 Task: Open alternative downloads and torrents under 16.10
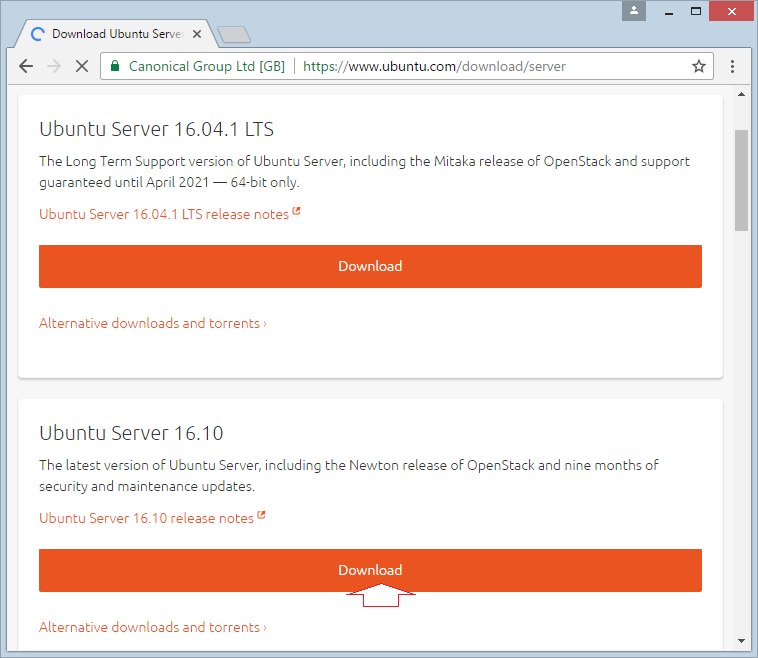(x=153, y=627)
